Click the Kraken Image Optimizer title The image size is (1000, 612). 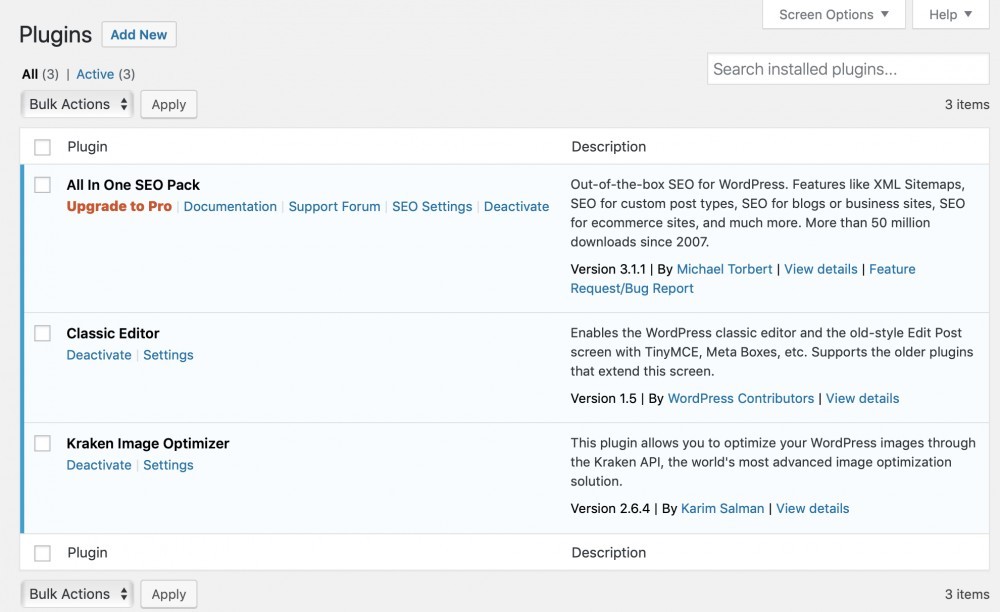147,444
